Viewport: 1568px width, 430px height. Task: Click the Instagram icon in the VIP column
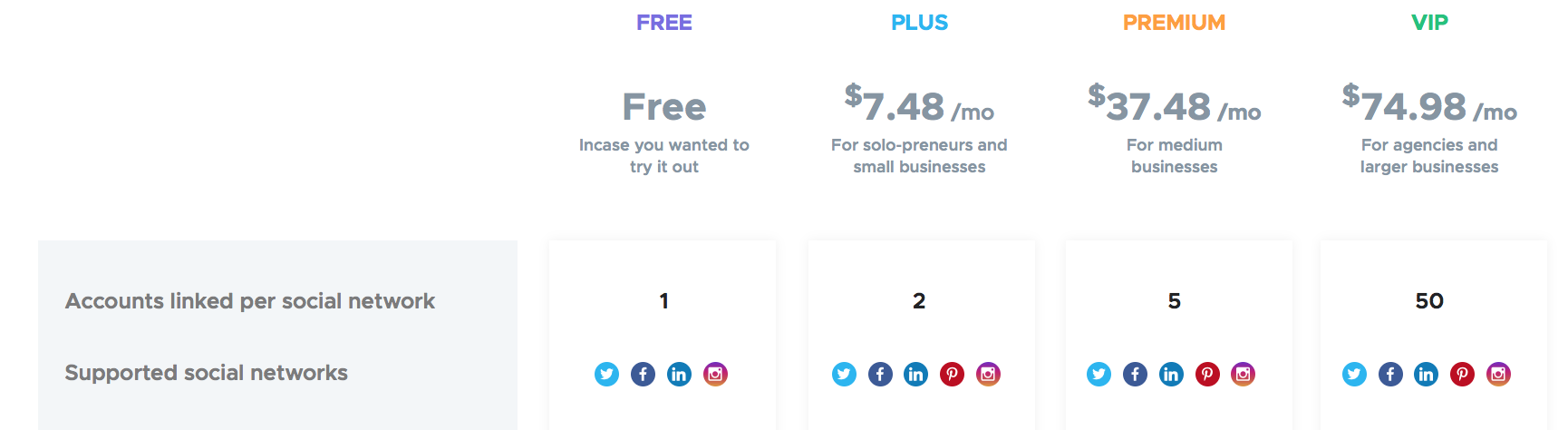coord(1499,374)
